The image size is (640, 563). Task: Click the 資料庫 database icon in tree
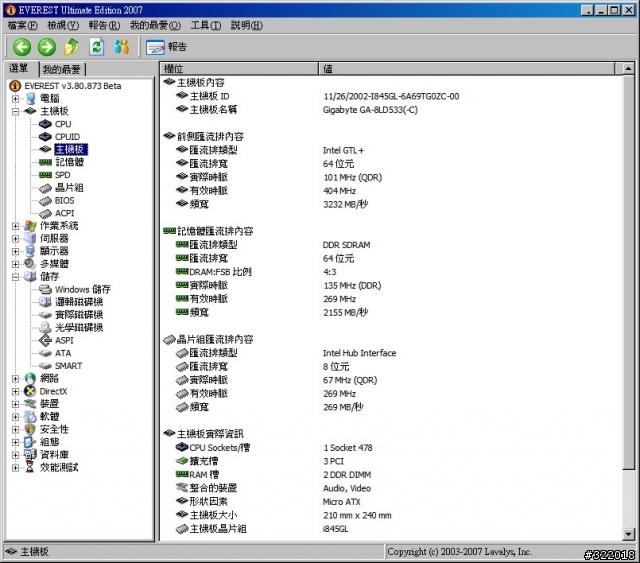pyautogui.click(x=30, y=455)
